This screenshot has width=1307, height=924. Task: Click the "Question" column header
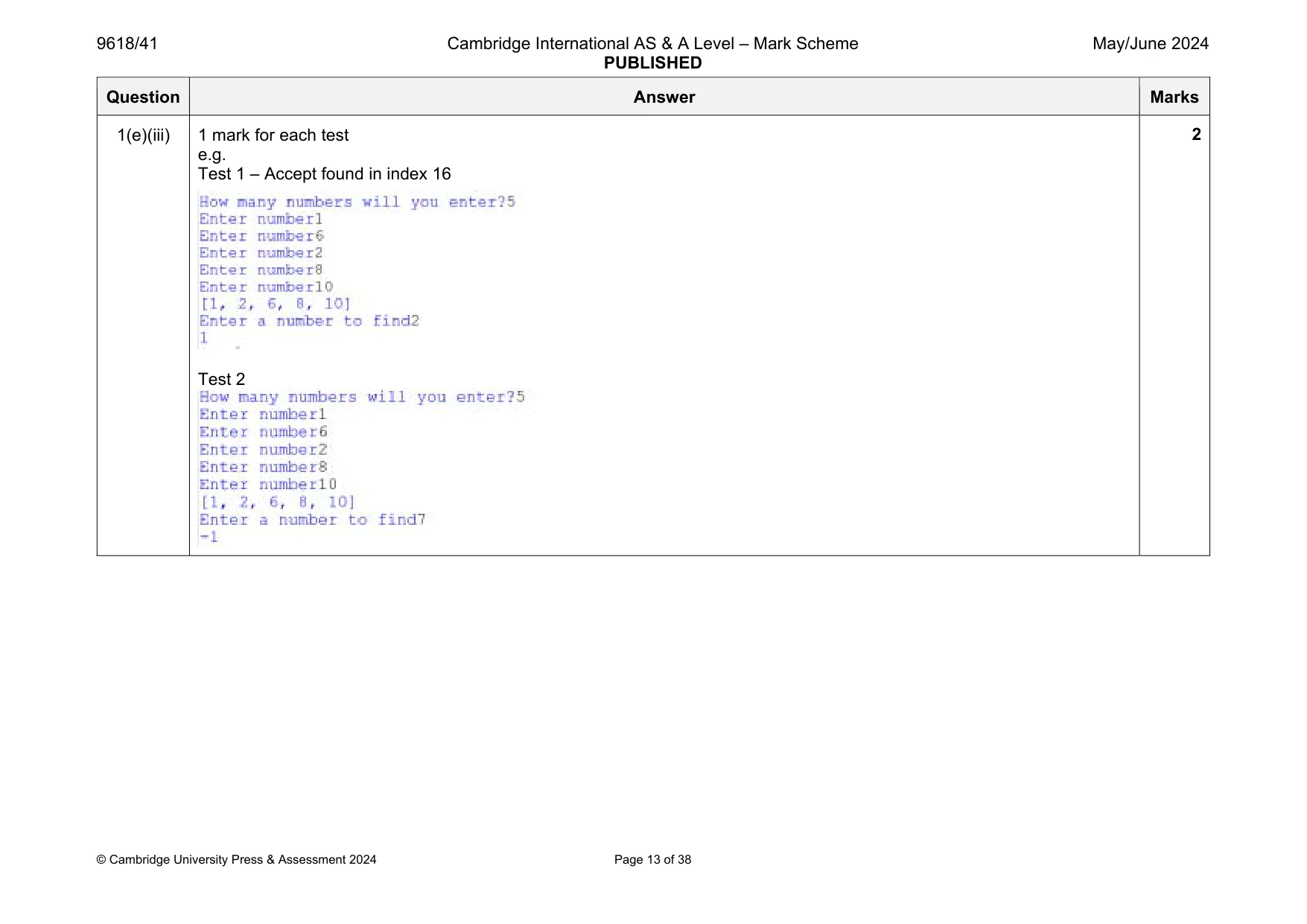pos(143,97)
